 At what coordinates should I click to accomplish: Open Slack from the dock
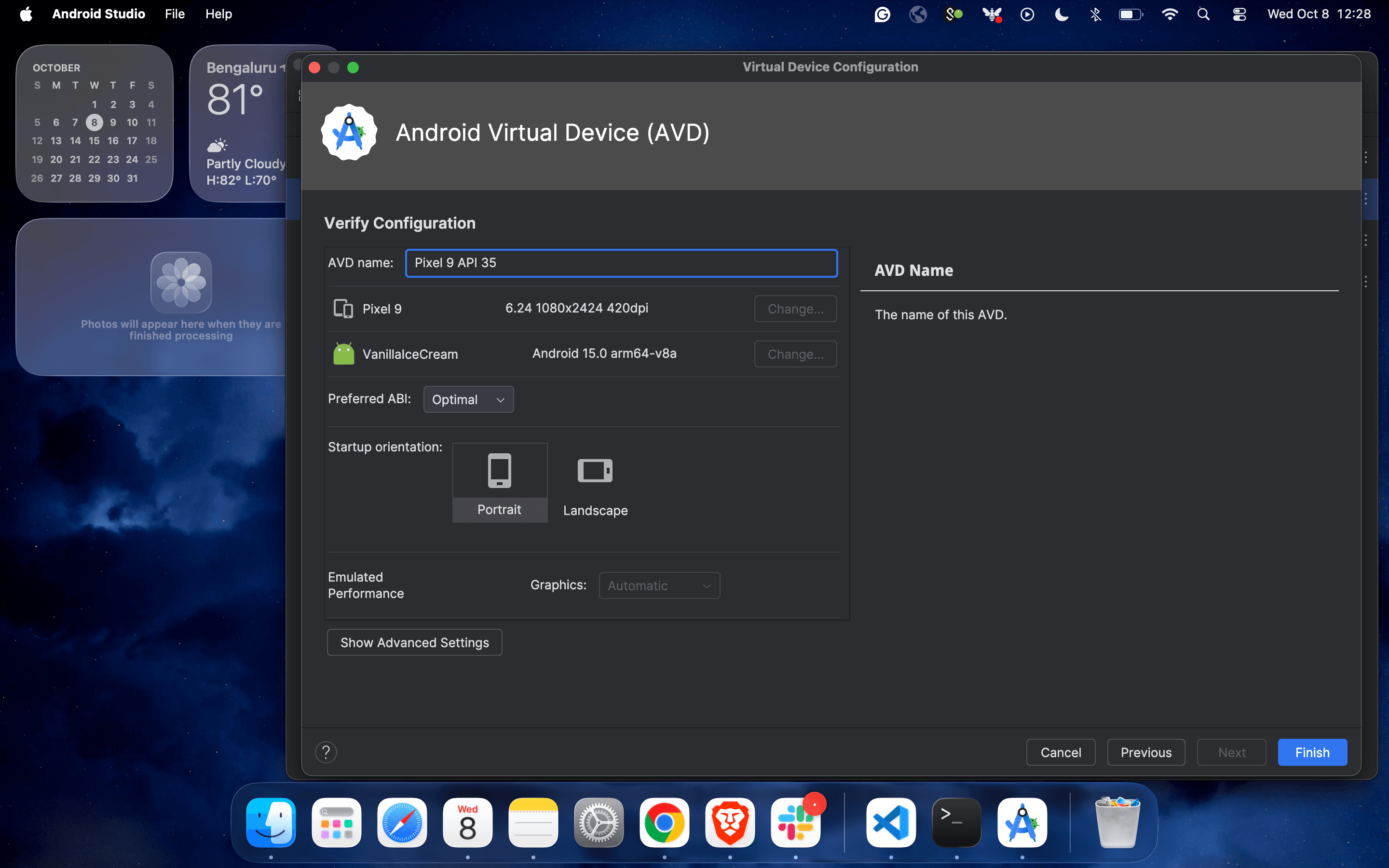(795, 823)
